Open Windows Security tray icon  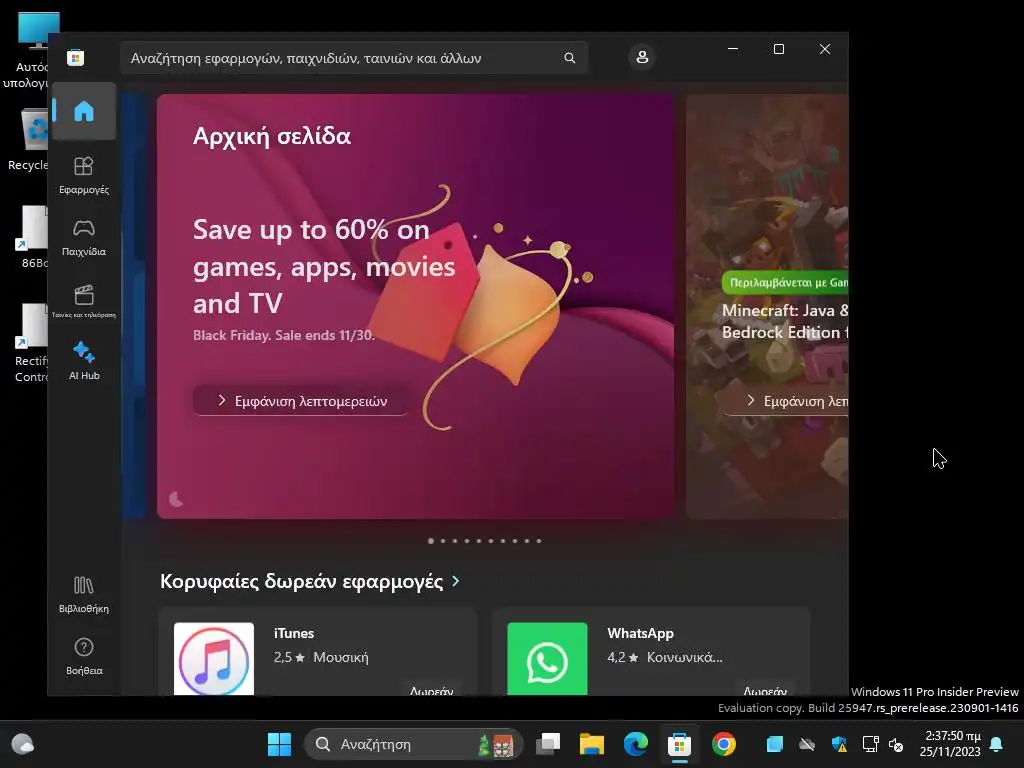coord(839,744)
